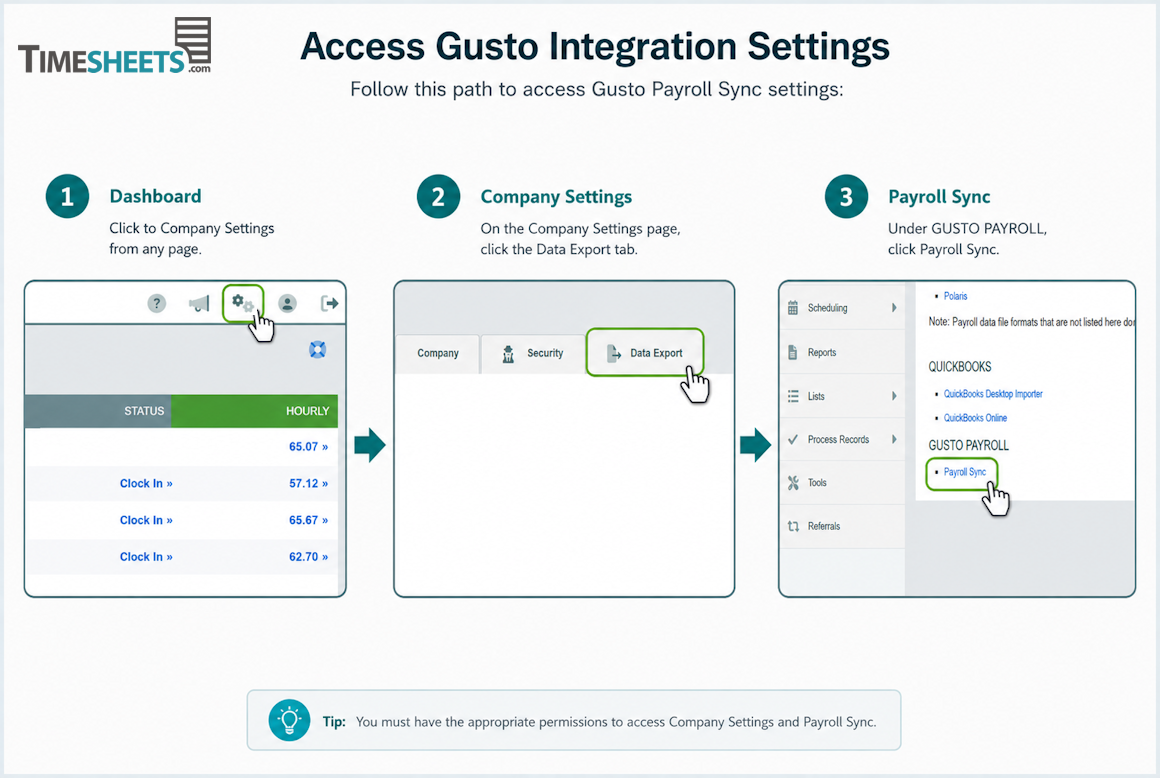Open QuickBooks Desktop Importer link

pyautogui.click(x=993, y=394)
